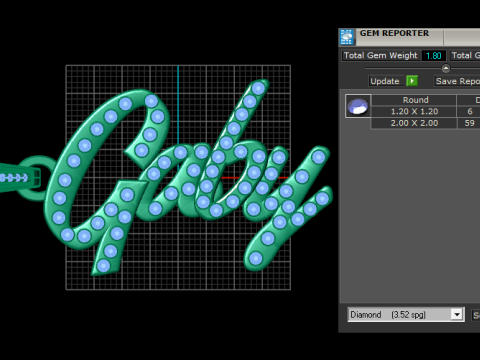The image size is (480, 360).
Task: Select the round gem thumbnail
Action: click(x=358, y=106)
